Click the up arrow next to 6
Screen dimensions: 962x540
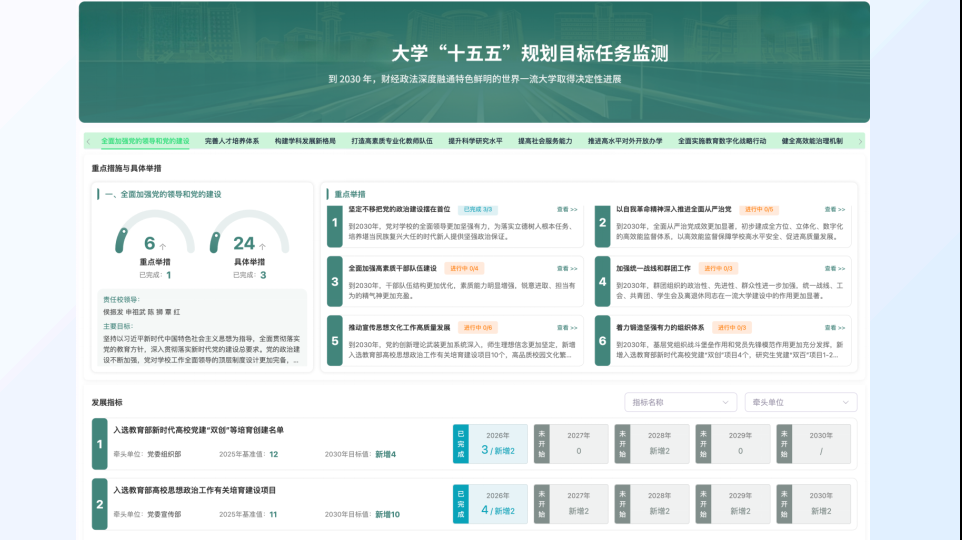click(163, 246)
